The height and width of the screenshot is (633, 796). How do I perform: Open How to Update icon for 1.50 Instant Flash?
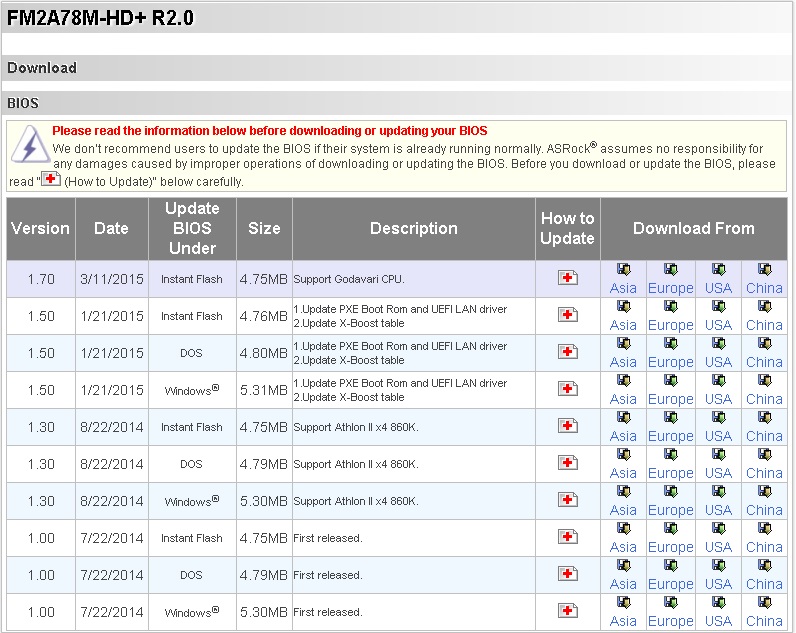568,315
